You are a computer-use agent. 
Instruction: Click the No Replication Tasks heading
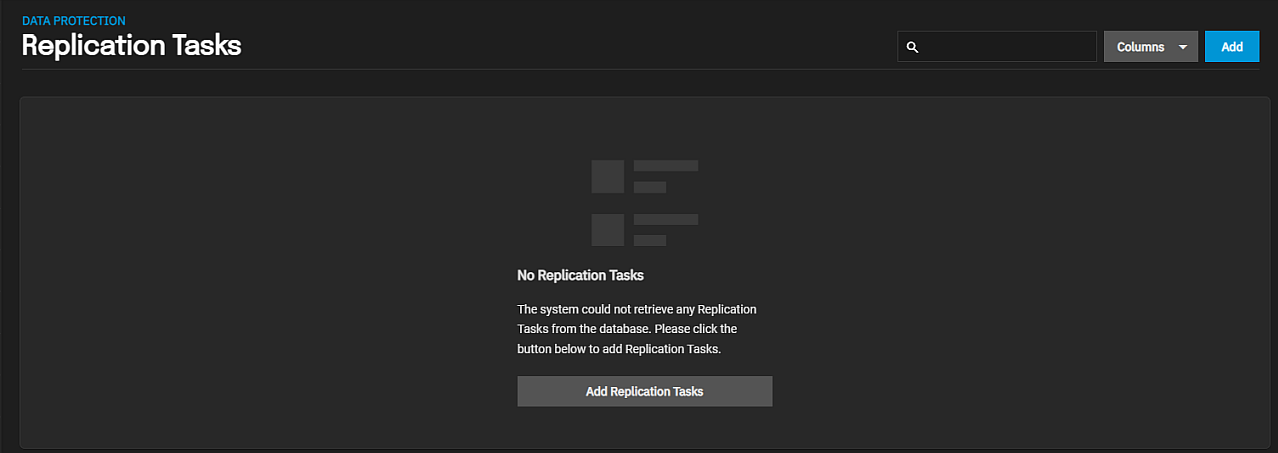(580, 275)
